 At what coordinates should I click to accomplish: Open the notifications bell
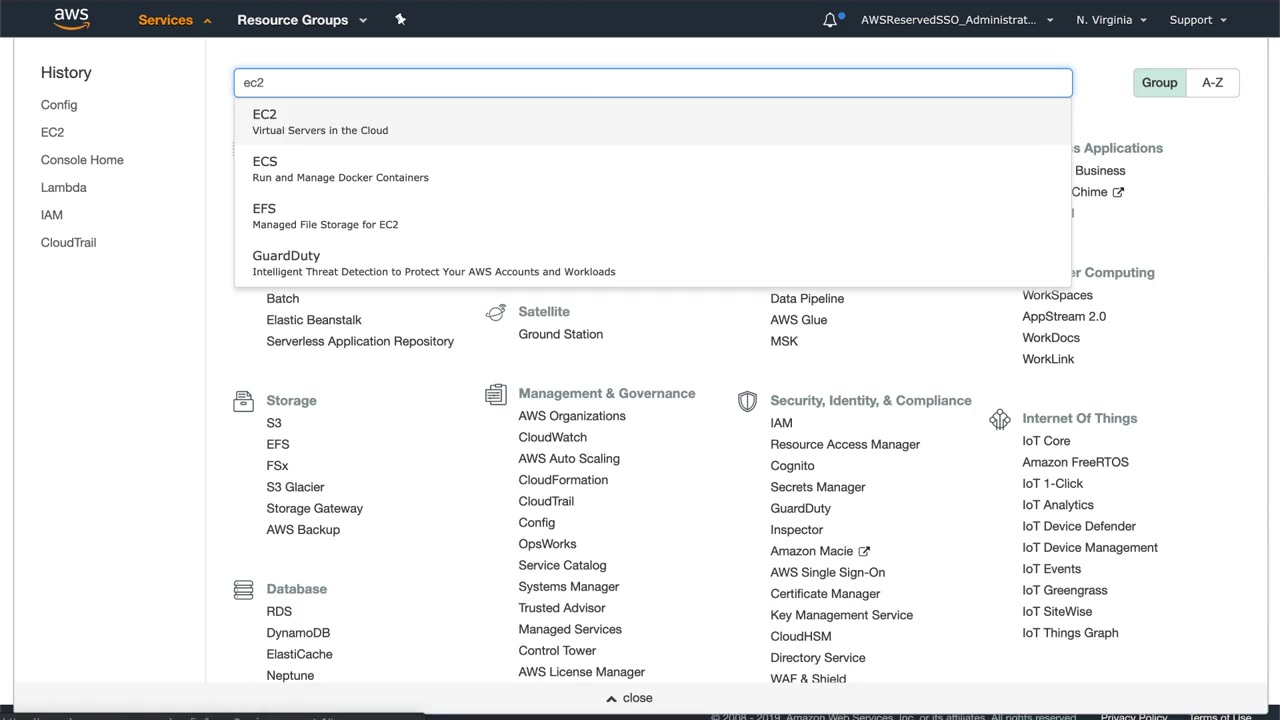pos(830,20)
